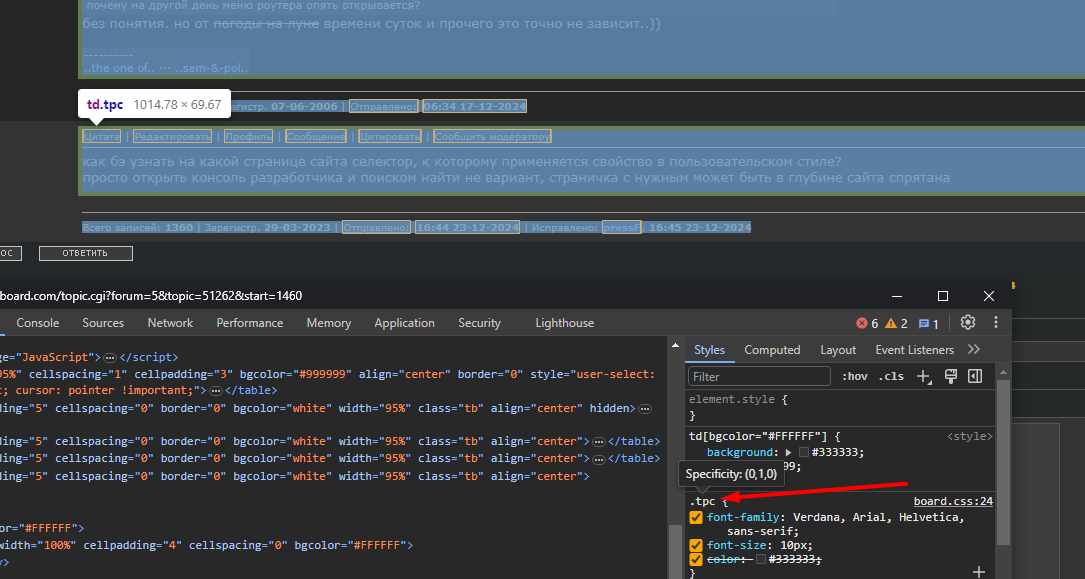Image resolution: width=1085 pixels, height=579 pixels.
Task: Toggle the struck-through color property checkbox
Action: click(x=696, y=559)
